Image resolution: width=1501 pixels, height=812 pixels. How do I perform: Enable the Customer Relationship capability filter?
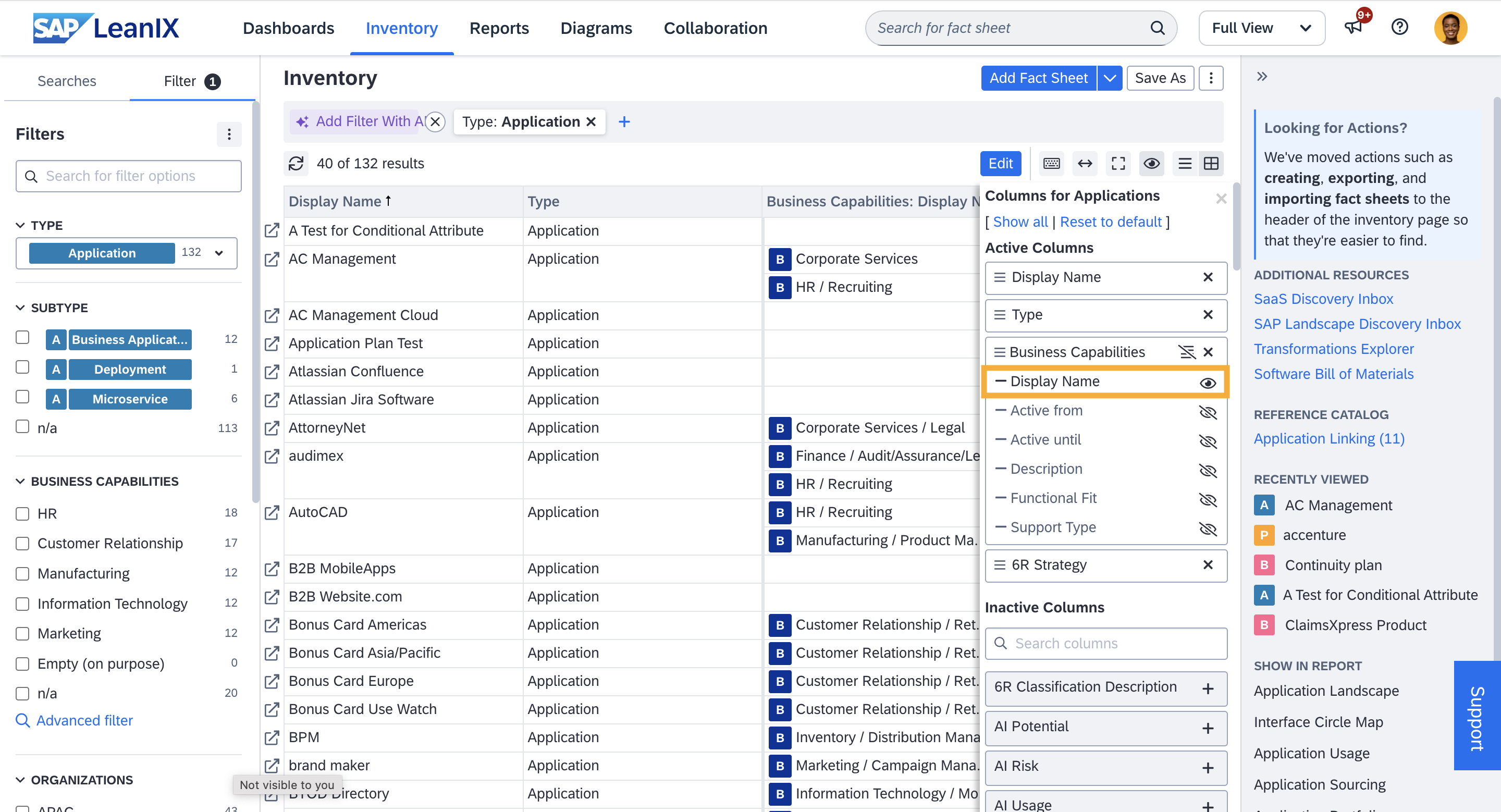click(22, 544)
